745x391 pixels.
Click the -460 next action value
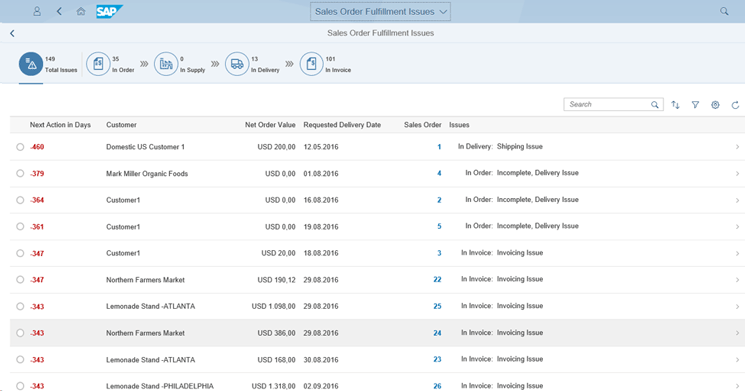click(x=37, y=147)
